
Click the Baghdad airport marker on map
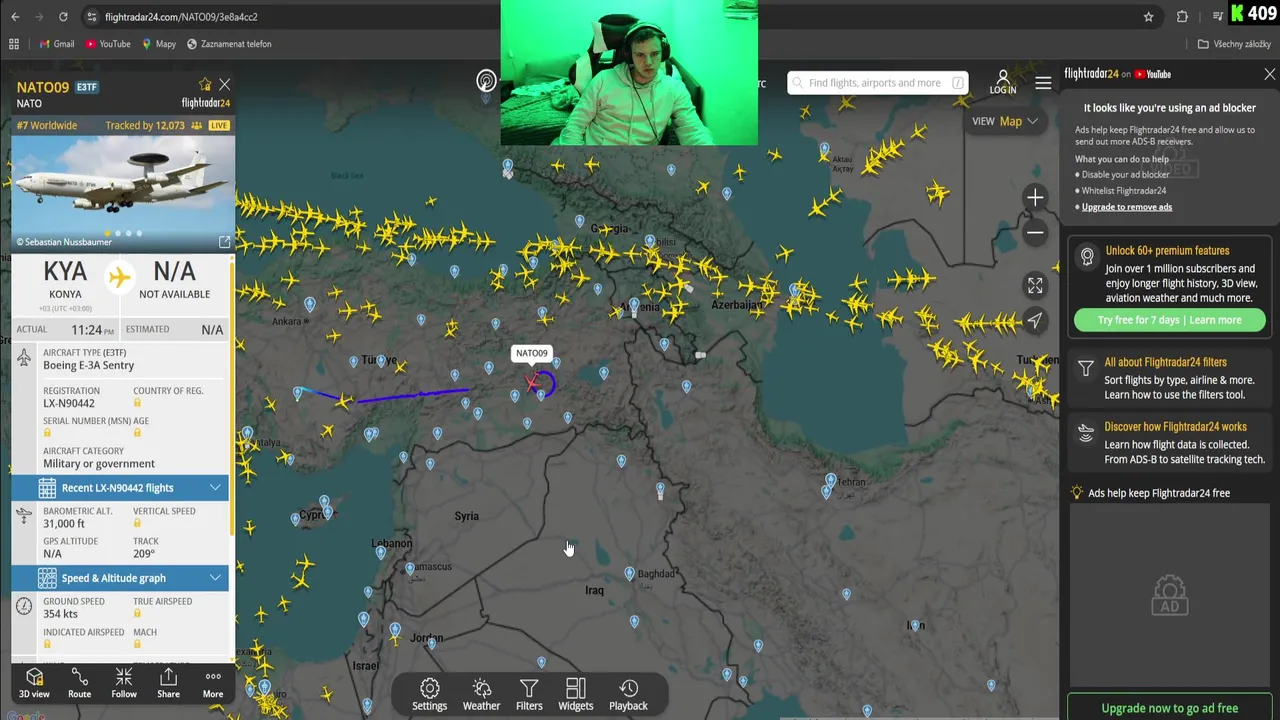pyautogui.click(x=629, y=574)
